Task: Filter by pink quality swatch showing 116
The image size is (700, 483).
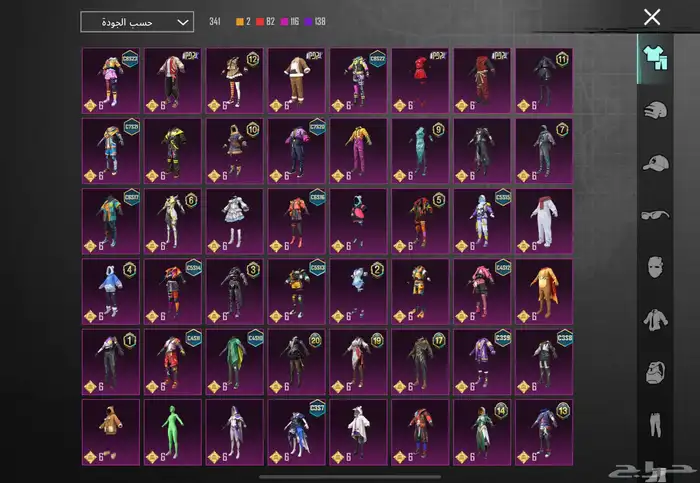Action: [288, 21]
